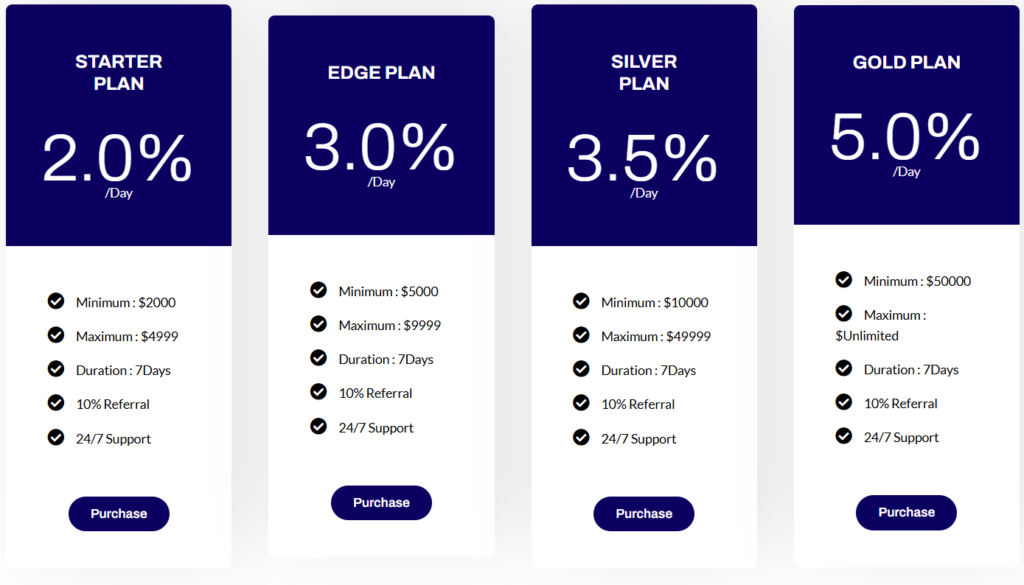Select Purchase for the Silver Plan
The height and width of the screenshot is (585, 1024).
(644, 514)
